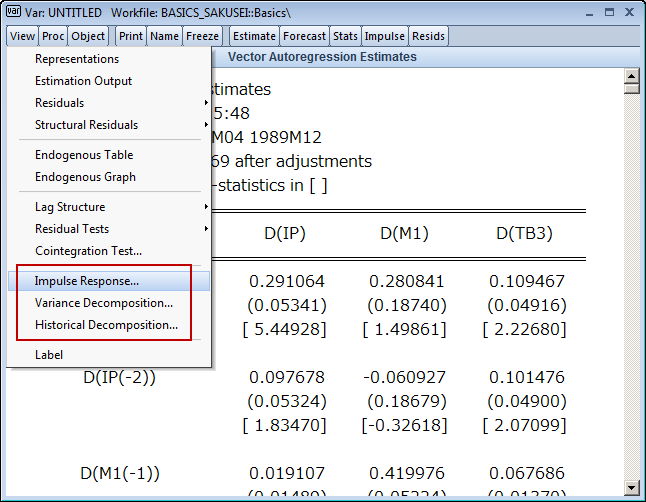Viewport: 646px width, 502px height.
Task: Click the Freeze toolbar button
Action: 203,36
